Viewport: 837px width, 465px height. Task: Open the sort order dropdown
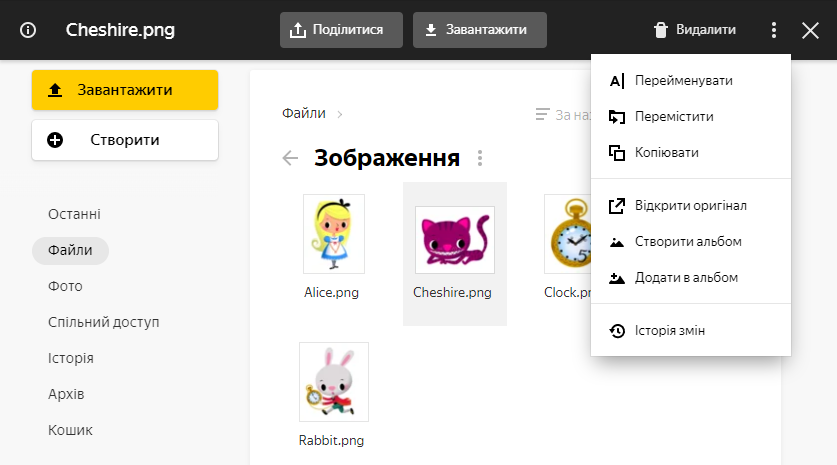[x=563, y=115]
